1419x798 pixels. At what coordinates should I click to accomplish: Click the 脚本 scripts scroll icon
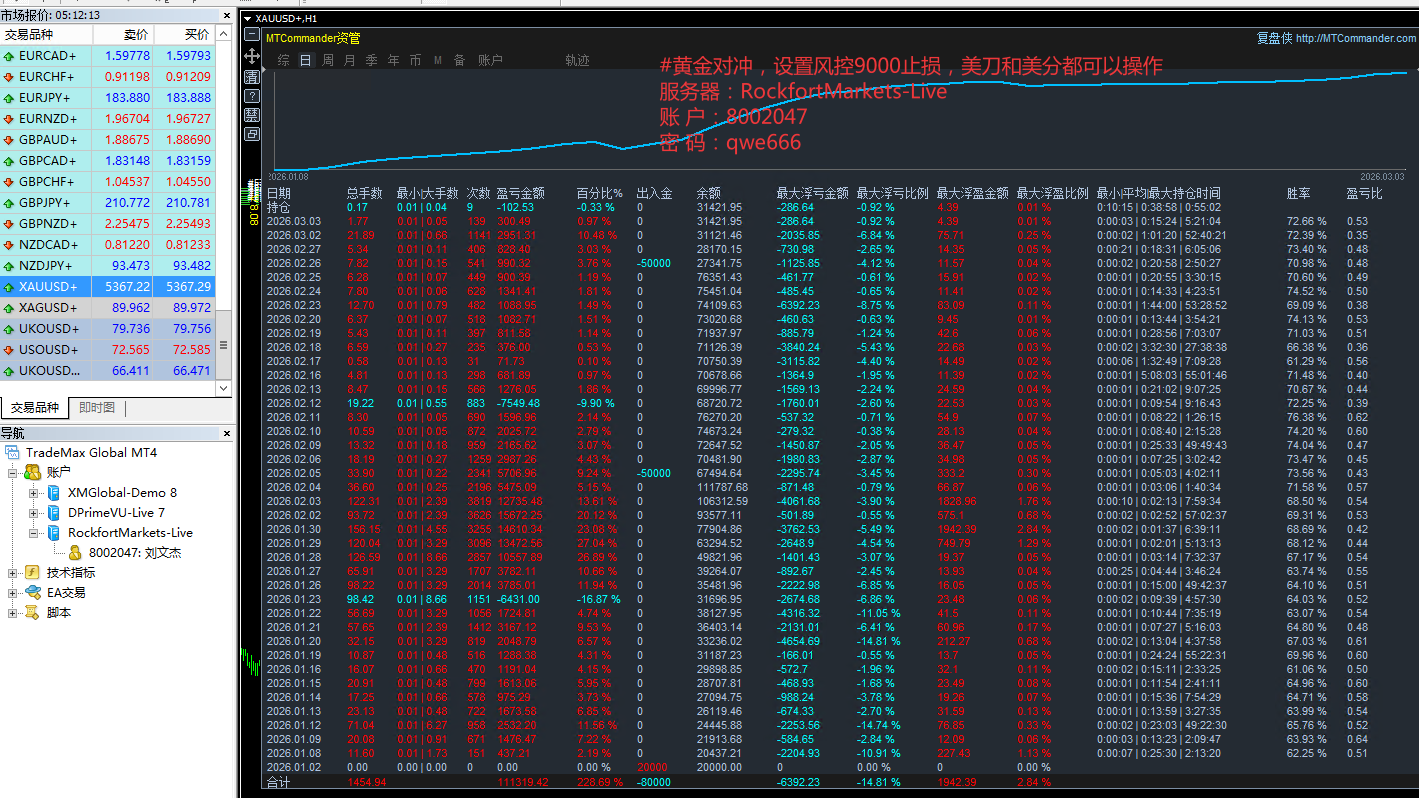coord(33,613)
